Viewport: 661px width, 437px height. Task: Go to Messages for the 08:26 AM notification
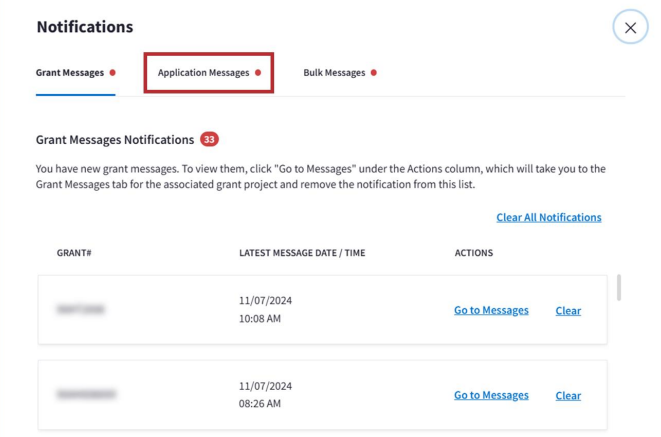(x=491, y=396)
